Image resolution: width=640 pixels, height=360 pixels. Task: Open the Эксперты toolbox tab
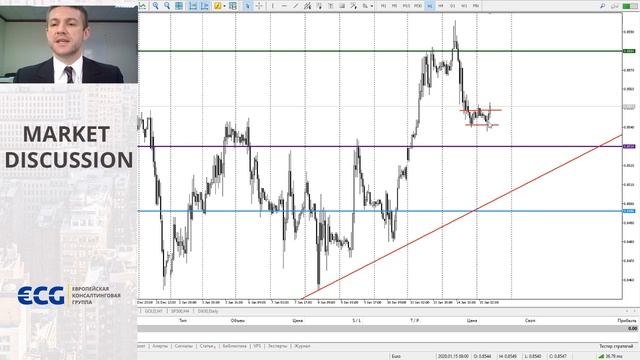(278, 346)
